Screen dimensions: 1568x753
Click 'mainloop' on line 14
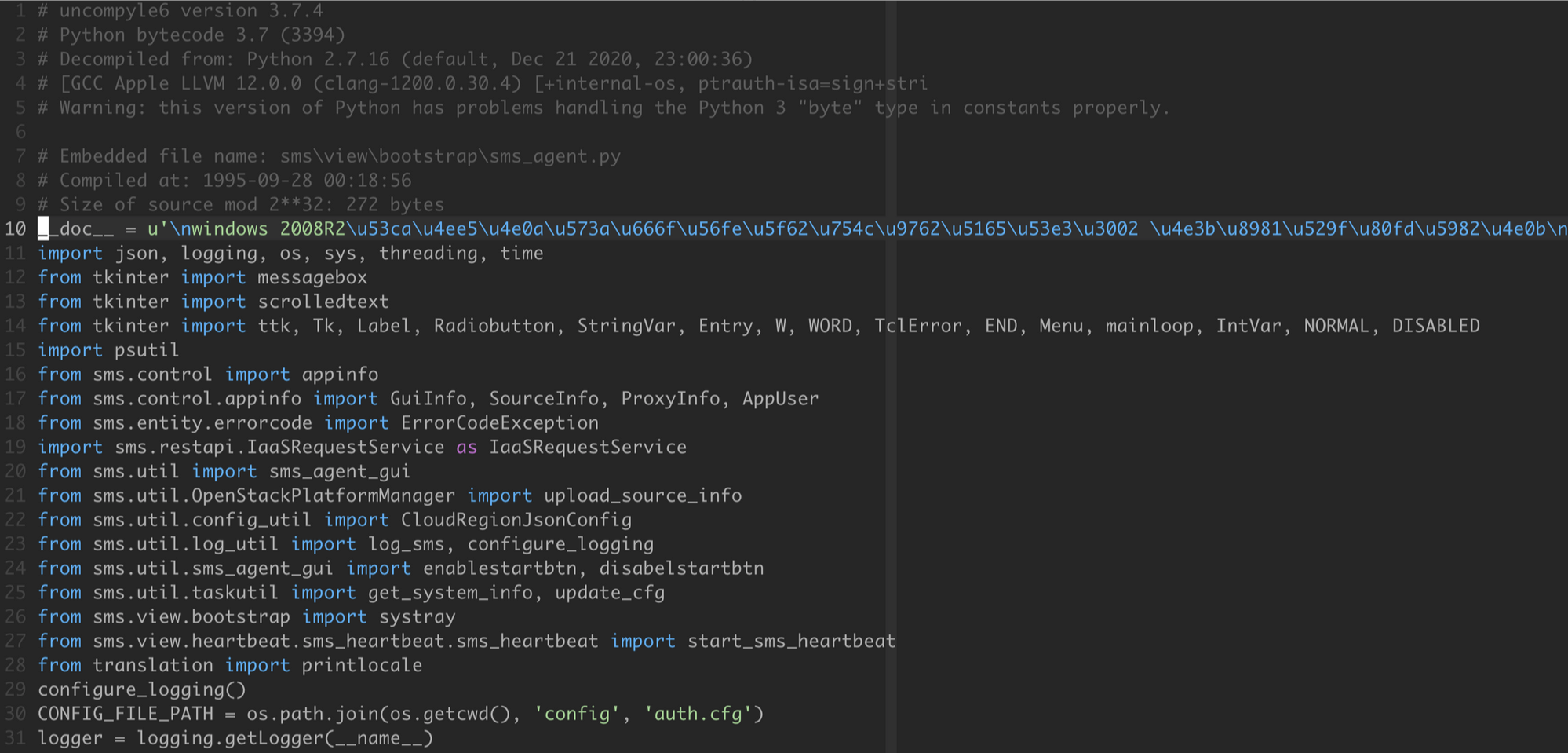click(1149, 326)
